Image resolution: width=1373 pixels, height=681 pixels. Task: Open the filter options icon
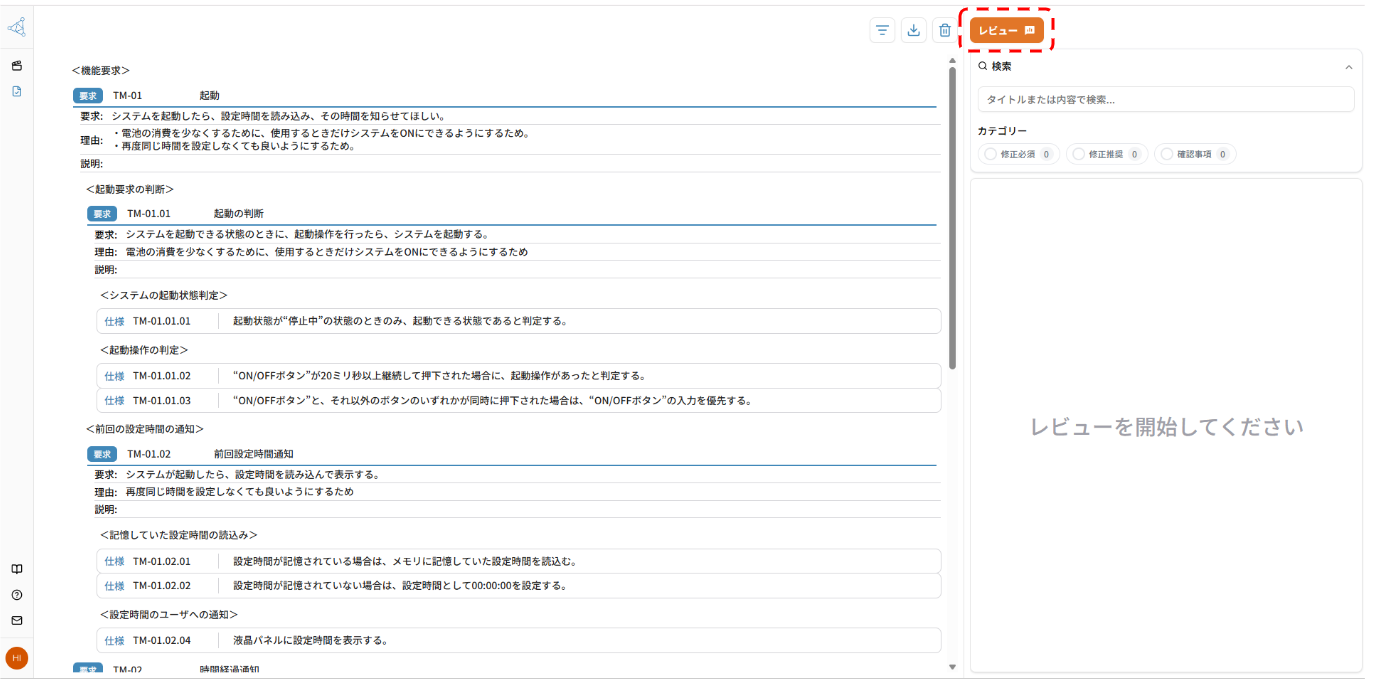(881, 30)
